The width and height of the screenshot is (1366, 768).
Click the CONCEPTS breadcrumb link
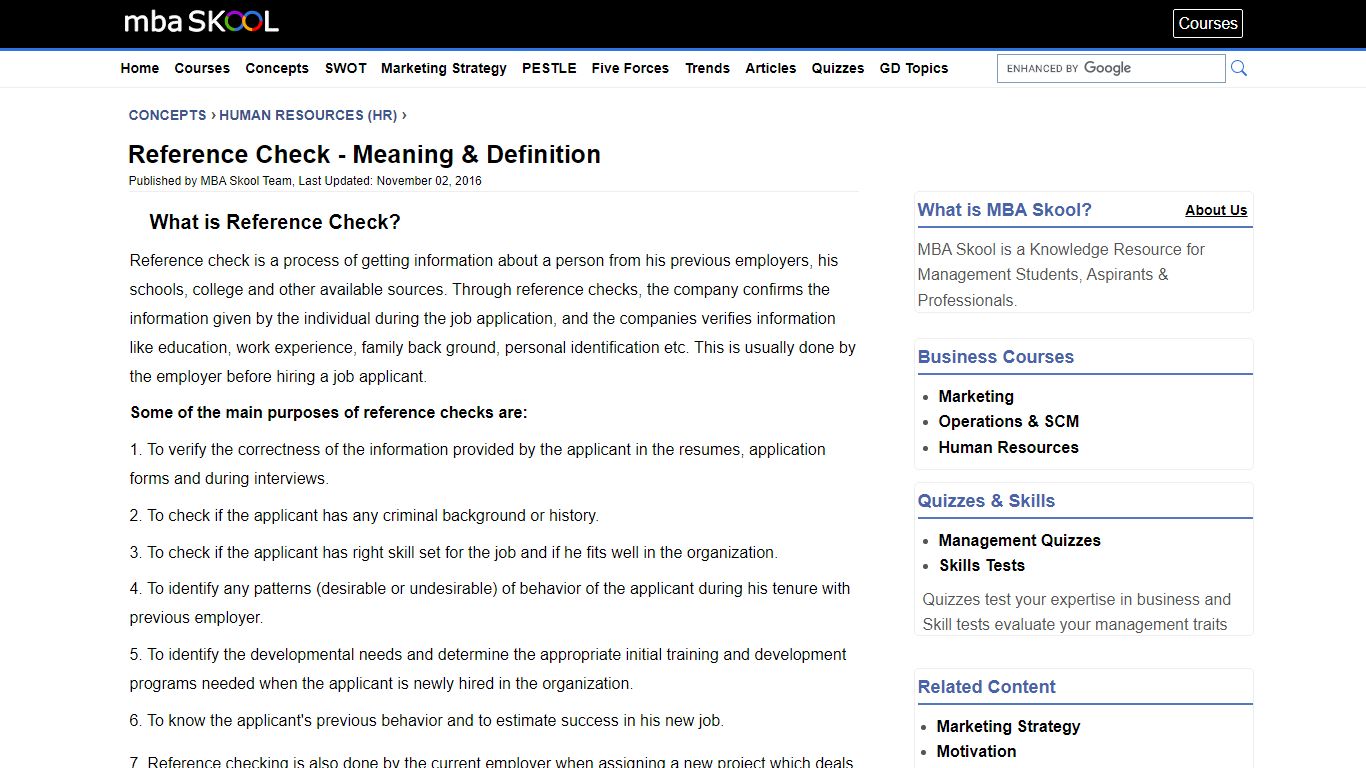pyautogui.click(x=167, y=115)
